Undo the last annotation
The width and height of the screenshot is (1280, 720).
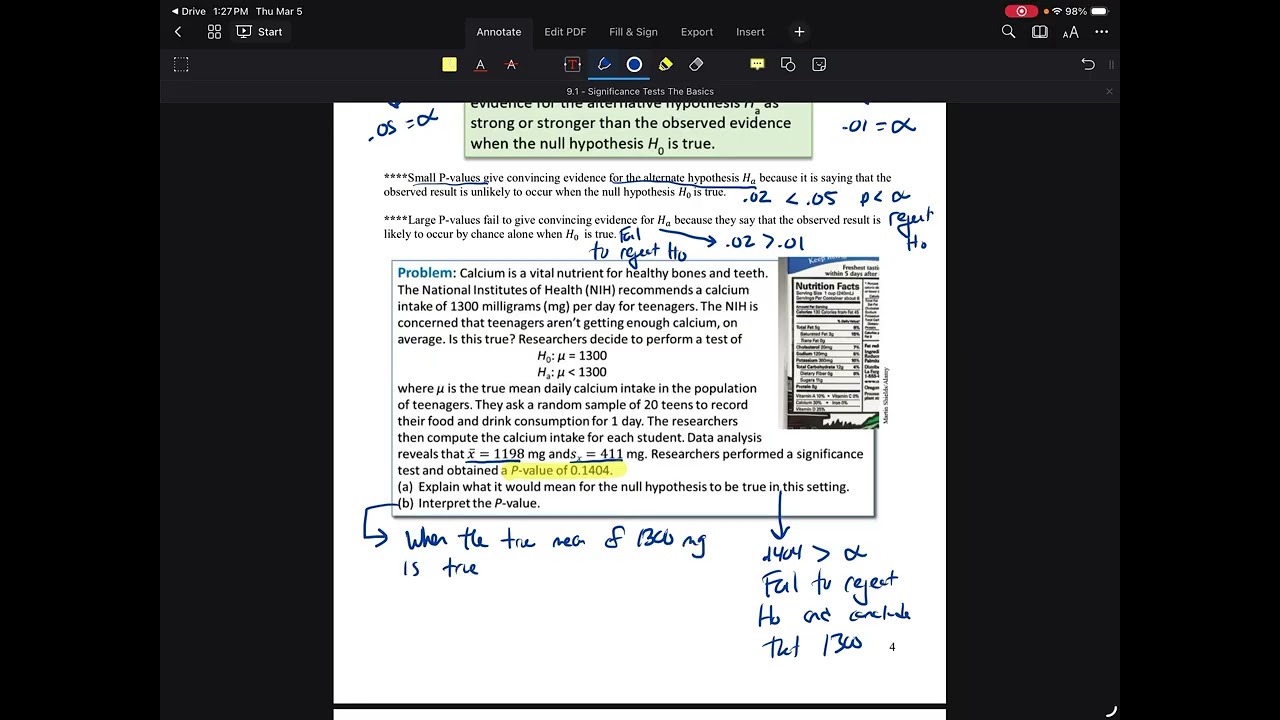pyautogui.click(x=1088, y=64)
